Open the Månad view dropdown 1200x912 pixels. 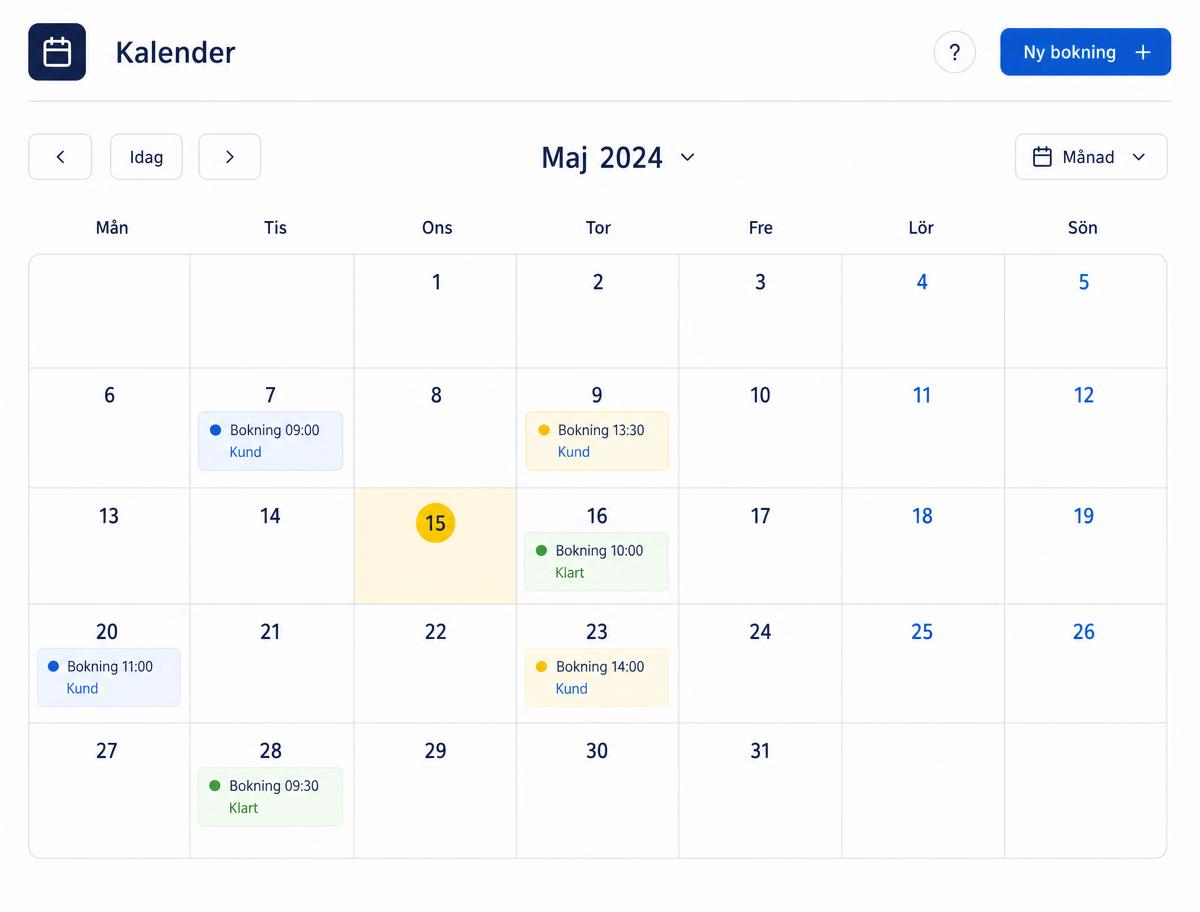(1091, 157)
